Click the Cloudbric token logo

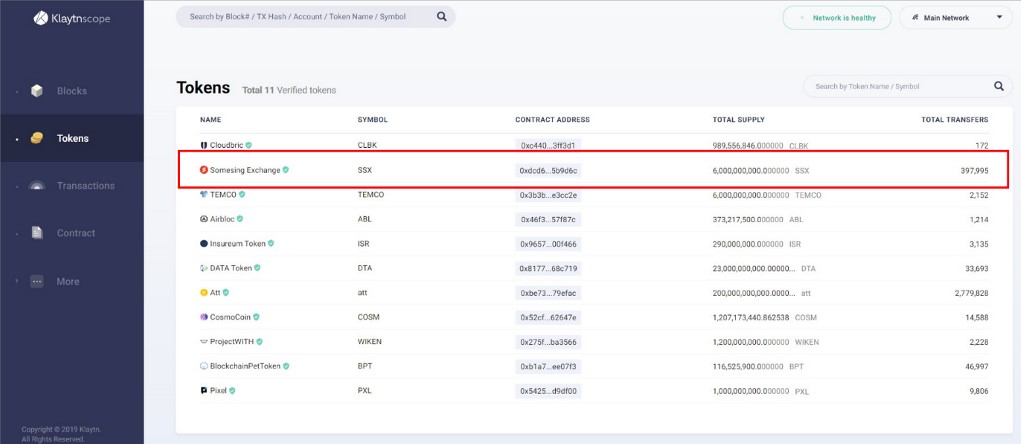click(204, 145)
